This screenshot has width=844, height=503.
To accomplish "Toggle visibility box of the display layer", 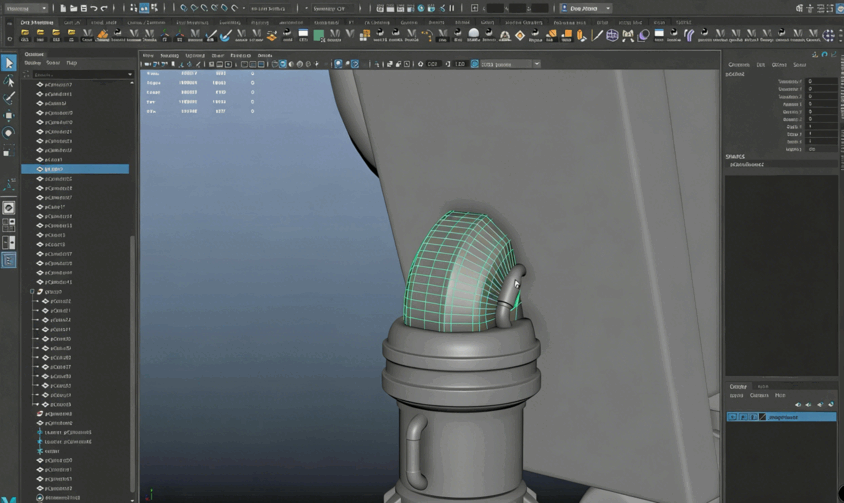I will [733, 417].
